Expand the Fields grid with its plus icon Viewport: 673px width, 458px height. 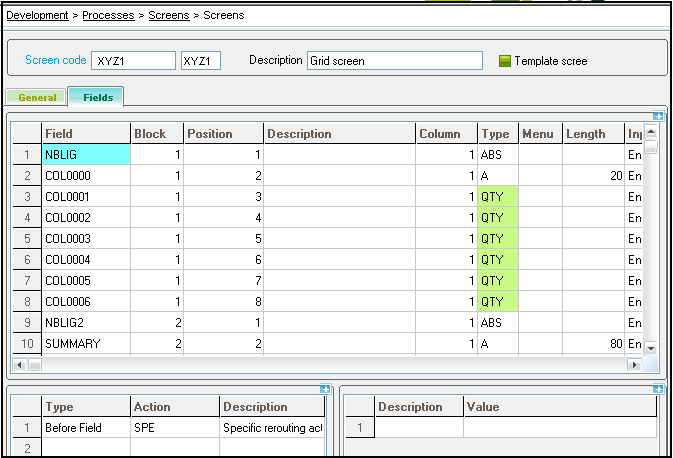658,116
